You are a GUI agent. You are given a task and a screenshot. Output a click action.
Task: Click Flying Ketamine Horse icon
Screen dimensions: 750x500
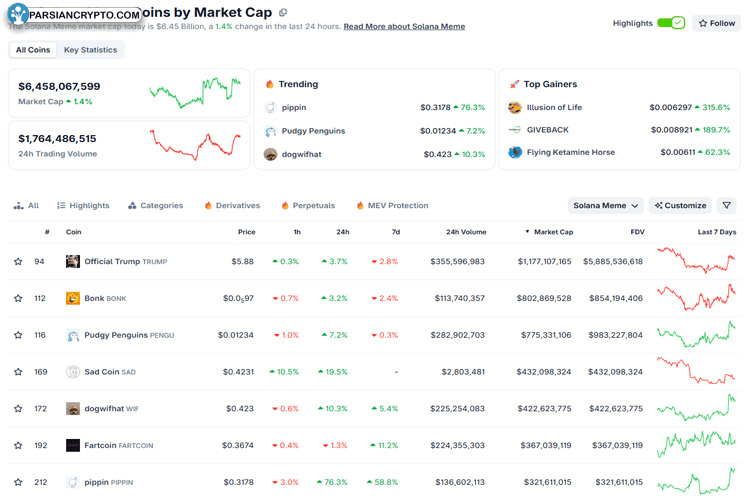pos(515,152)
